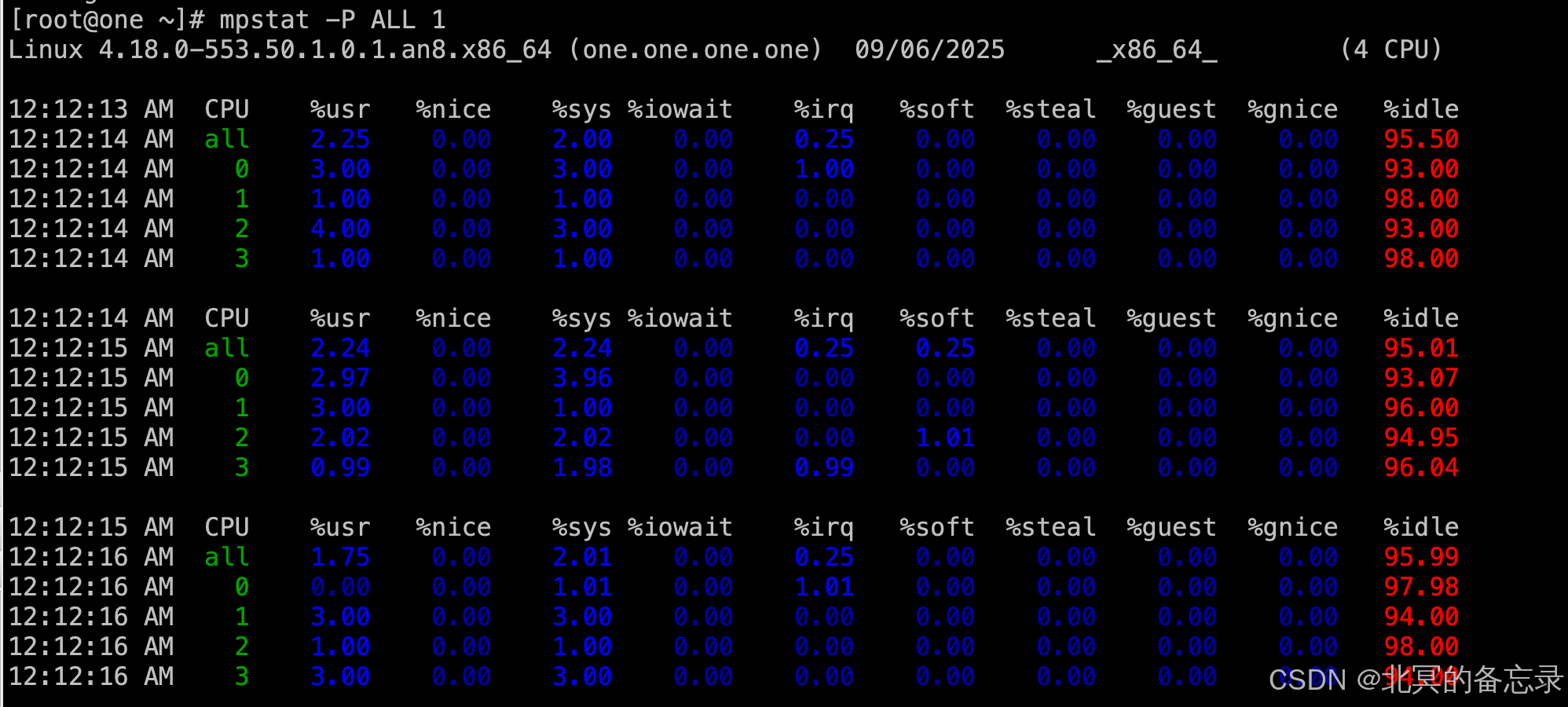
Task: Click the architecture label '_x86_64_'
Action: point(1156,49)
